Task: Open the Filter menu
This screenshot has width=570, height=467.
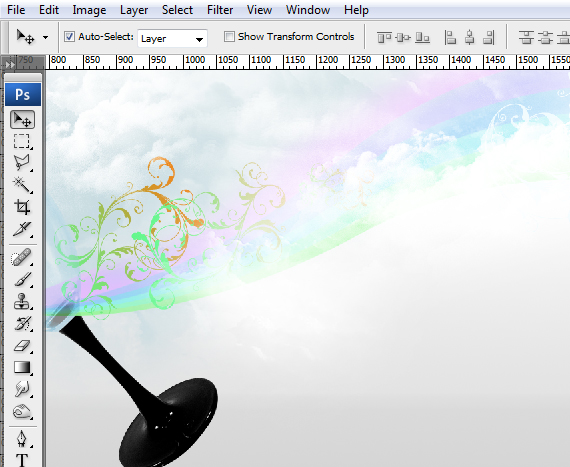Action: (x=220, y=10)
